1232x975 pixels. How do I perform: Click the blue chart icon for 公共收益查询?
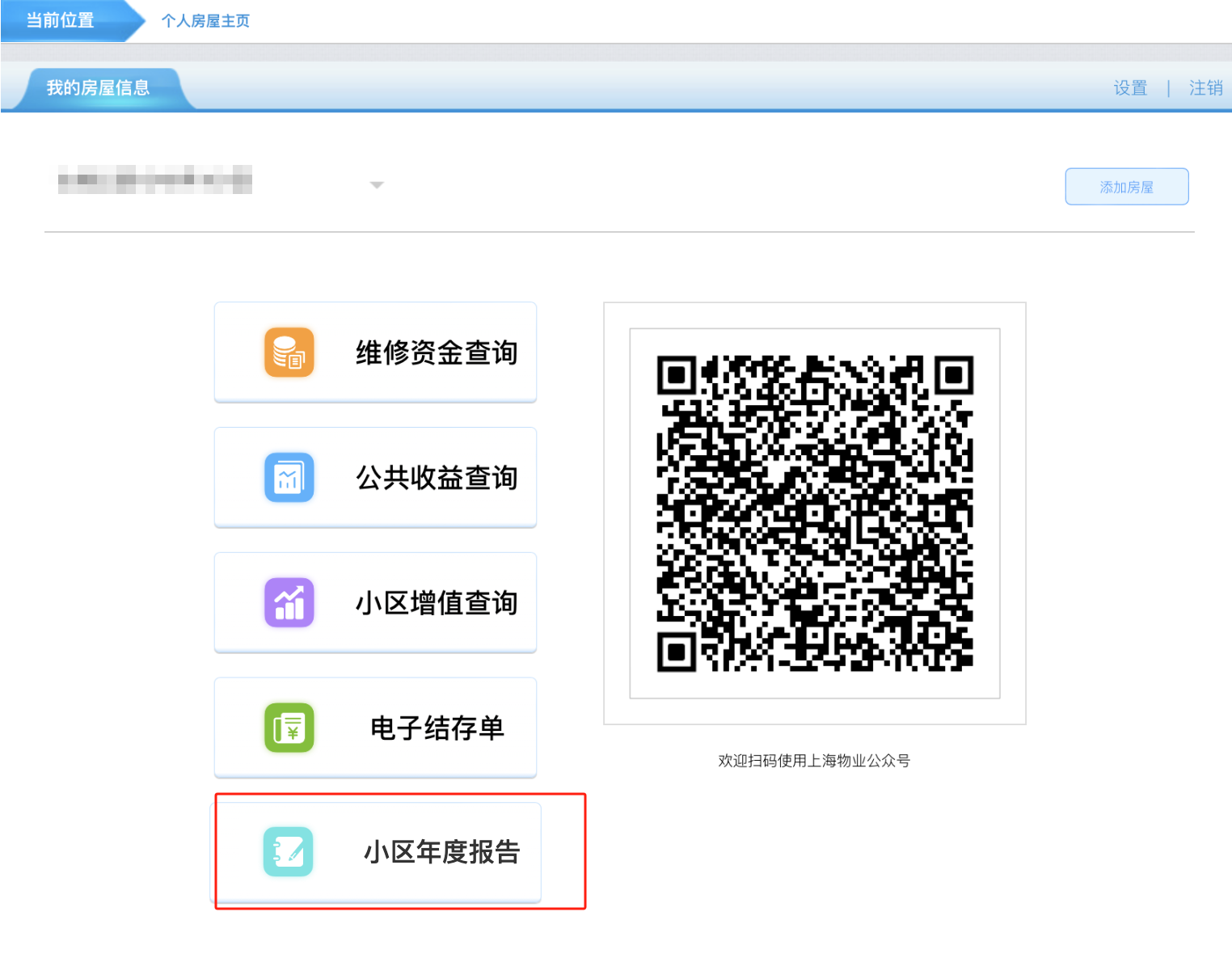pos(289,477)
